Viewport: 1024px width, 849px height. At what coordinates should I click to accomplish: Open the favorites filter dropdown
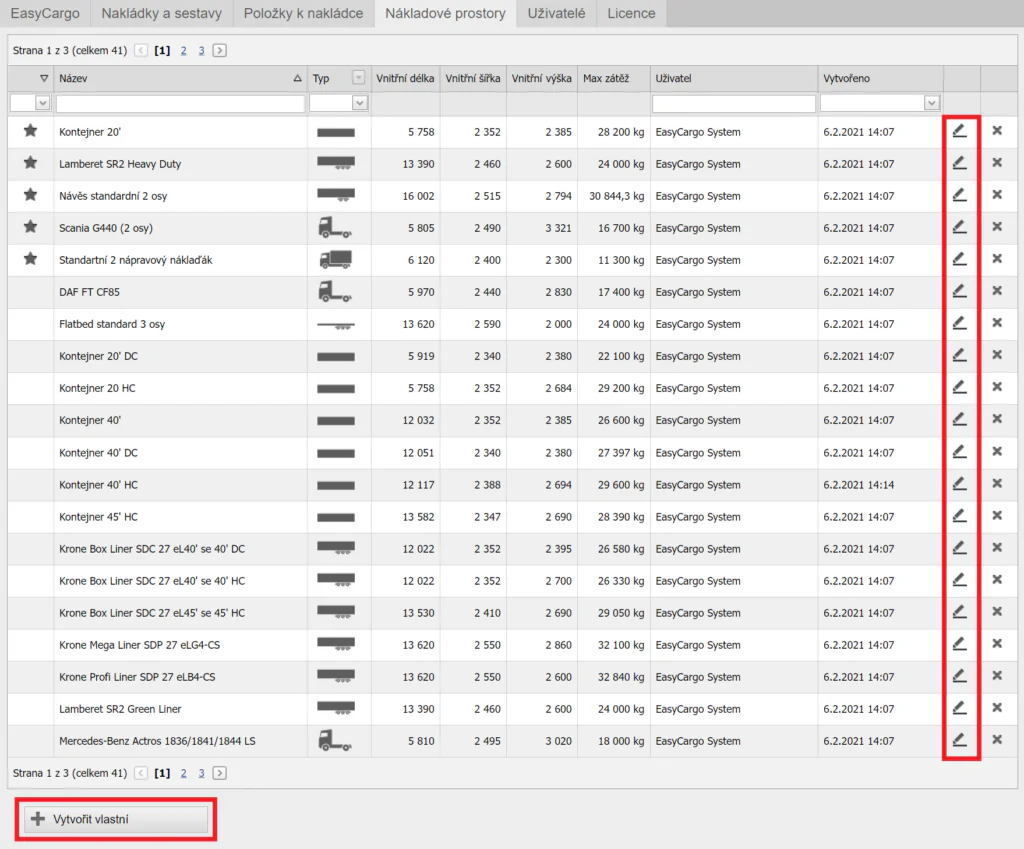click(x=42, y=103)
